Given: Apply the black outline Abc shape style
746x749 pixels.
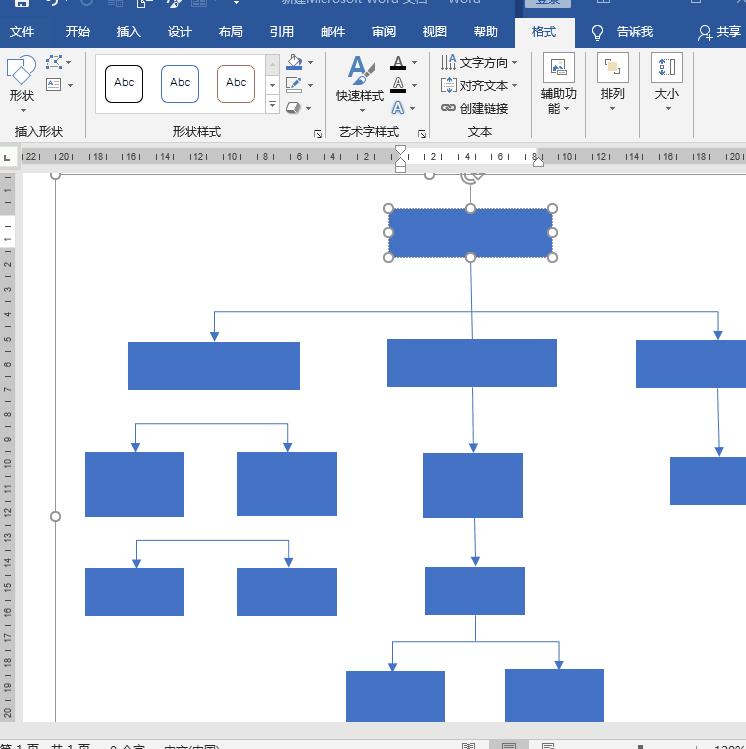Looking at the screenshot, I should point(124,84).
